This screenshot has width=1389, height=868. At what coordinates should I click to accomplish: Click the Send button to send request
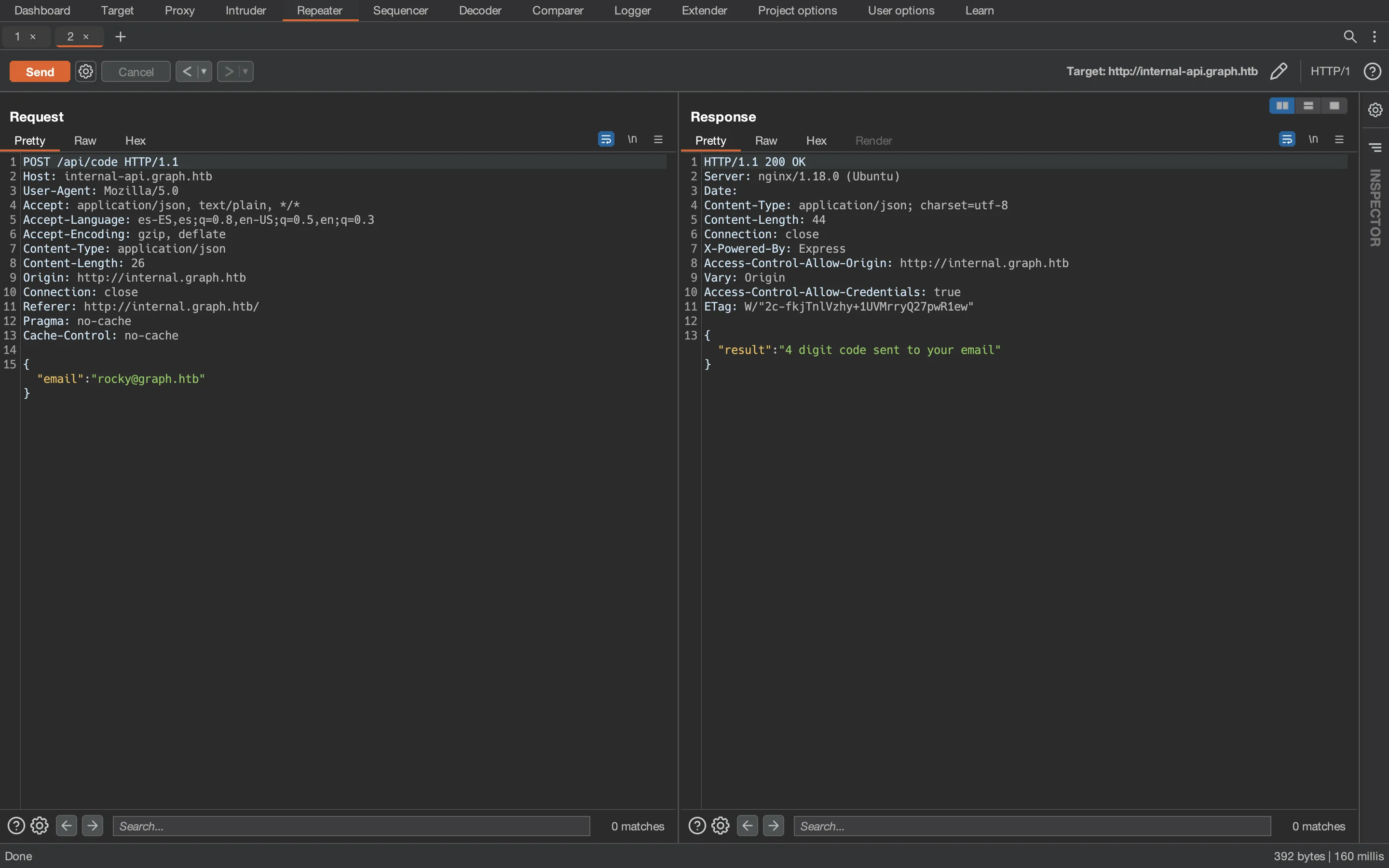pyautogui.click(x=39, y=71)
